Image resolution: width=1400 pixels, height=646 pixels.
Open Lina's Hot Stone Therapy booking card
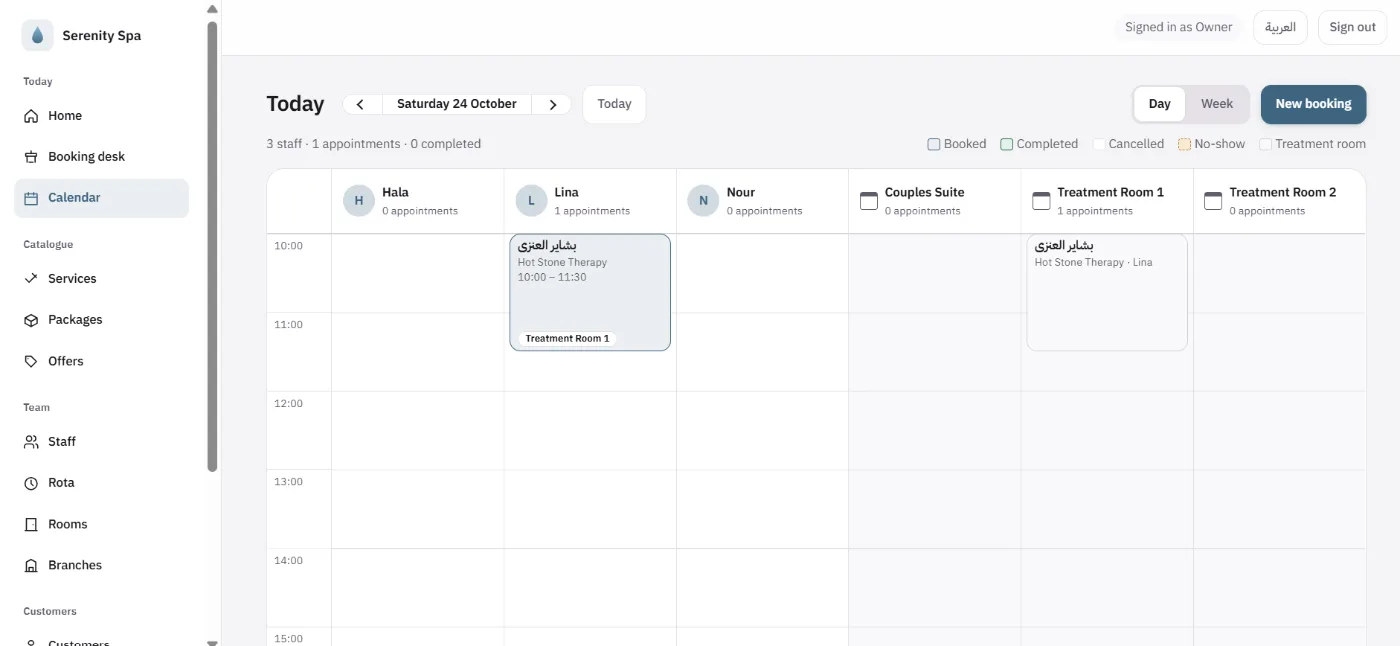coord(590,292)
